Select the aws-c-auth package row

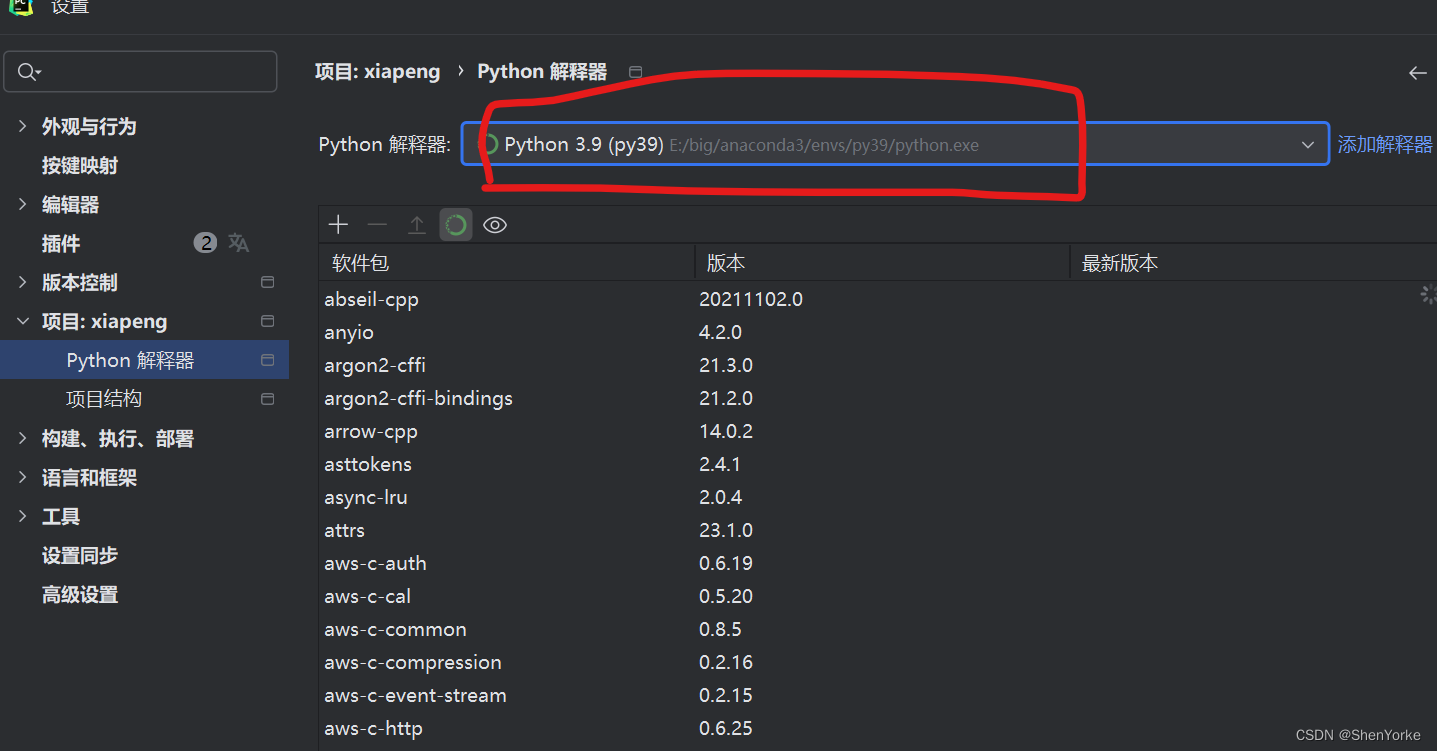click(878, 563)
